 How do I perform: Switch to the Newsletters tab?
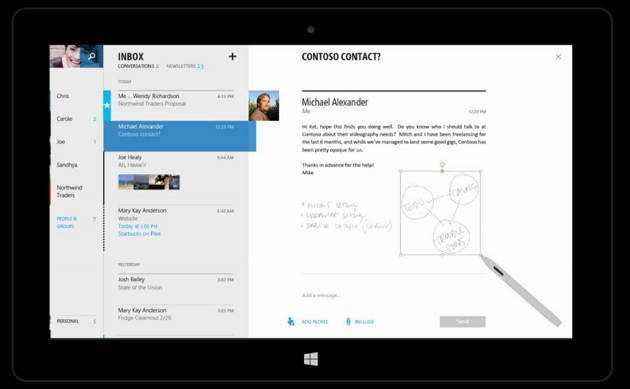pyautogui.click(x=185, y=66)
